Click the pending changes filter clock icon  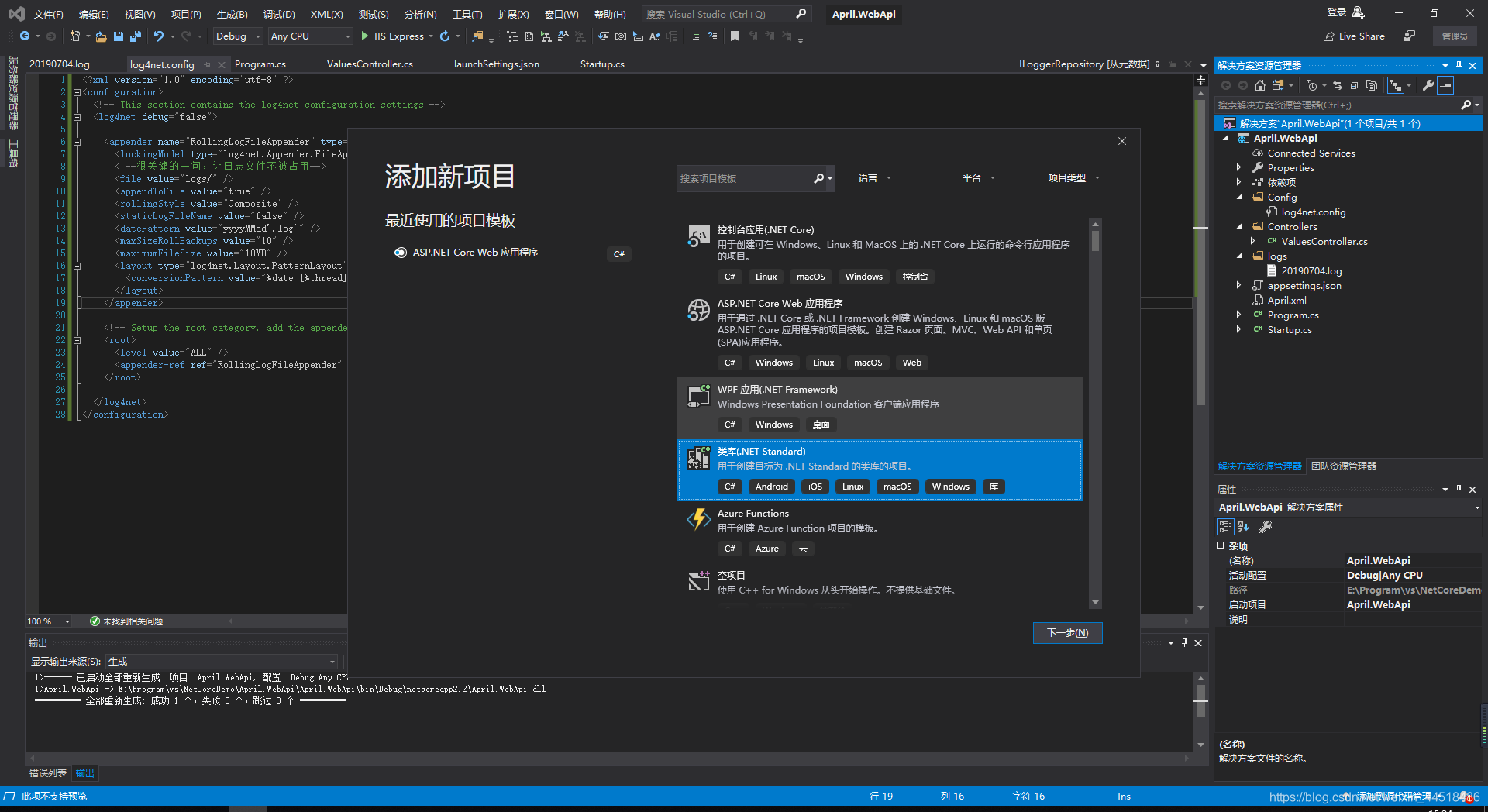coord(1311,85)
